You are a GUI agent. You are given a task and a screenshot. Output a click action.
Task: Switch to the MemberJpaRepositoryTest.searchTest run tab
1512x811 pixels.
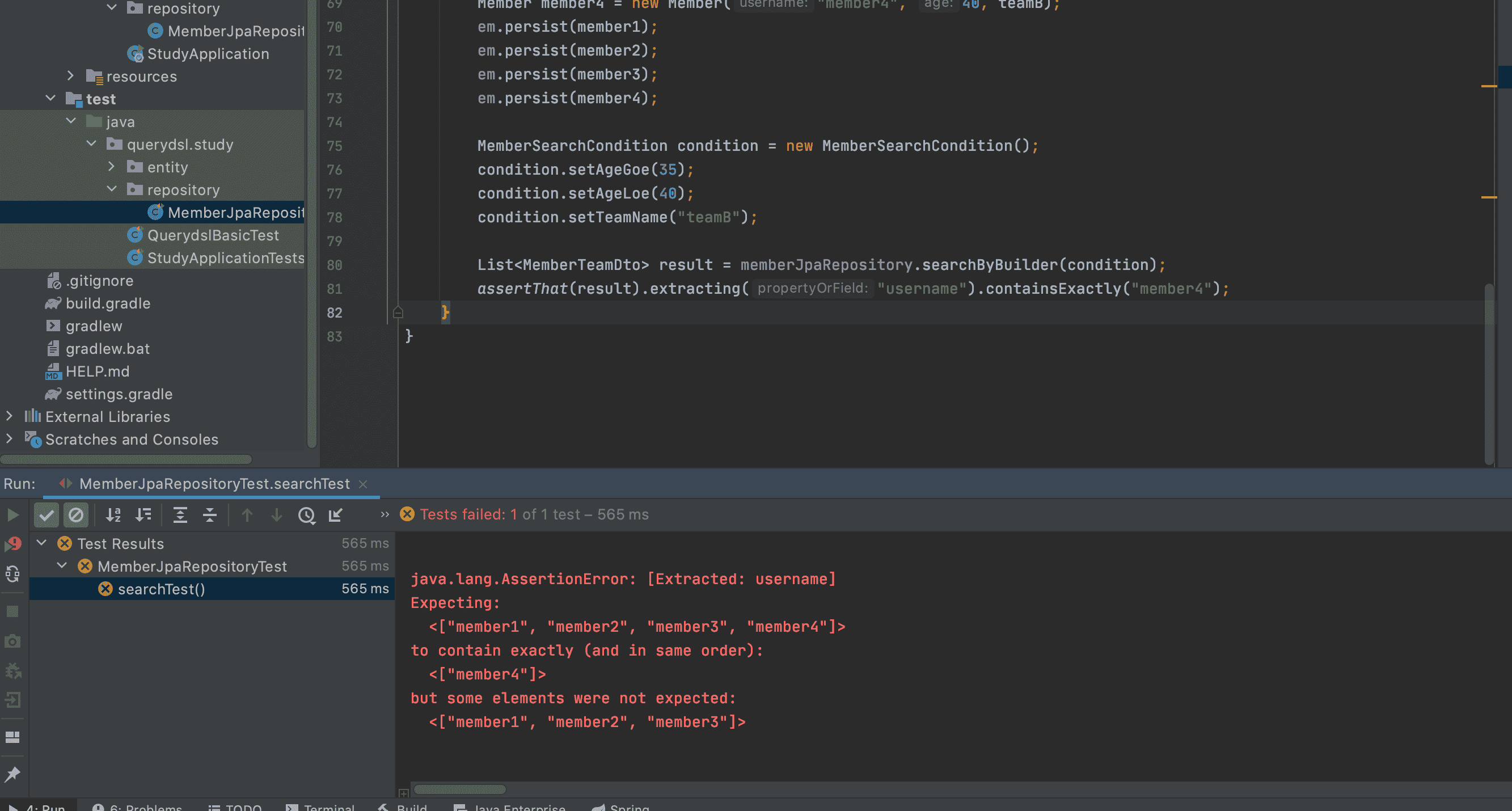tap(214, 484)
